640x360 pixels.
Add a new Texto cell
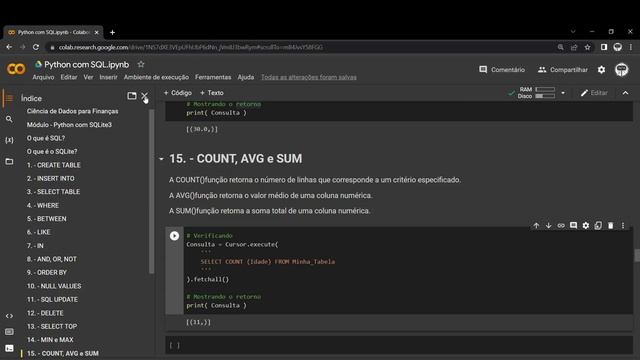click(x=212, y=93)
